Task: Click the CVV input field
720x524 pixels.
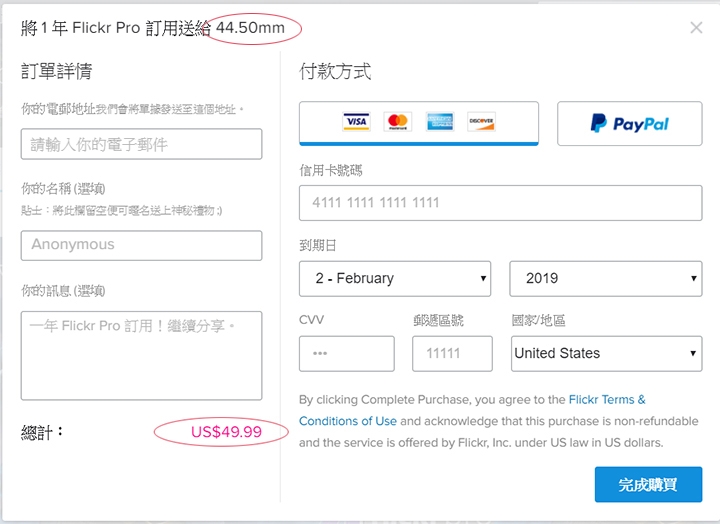Action: click(x=347, y=354)
